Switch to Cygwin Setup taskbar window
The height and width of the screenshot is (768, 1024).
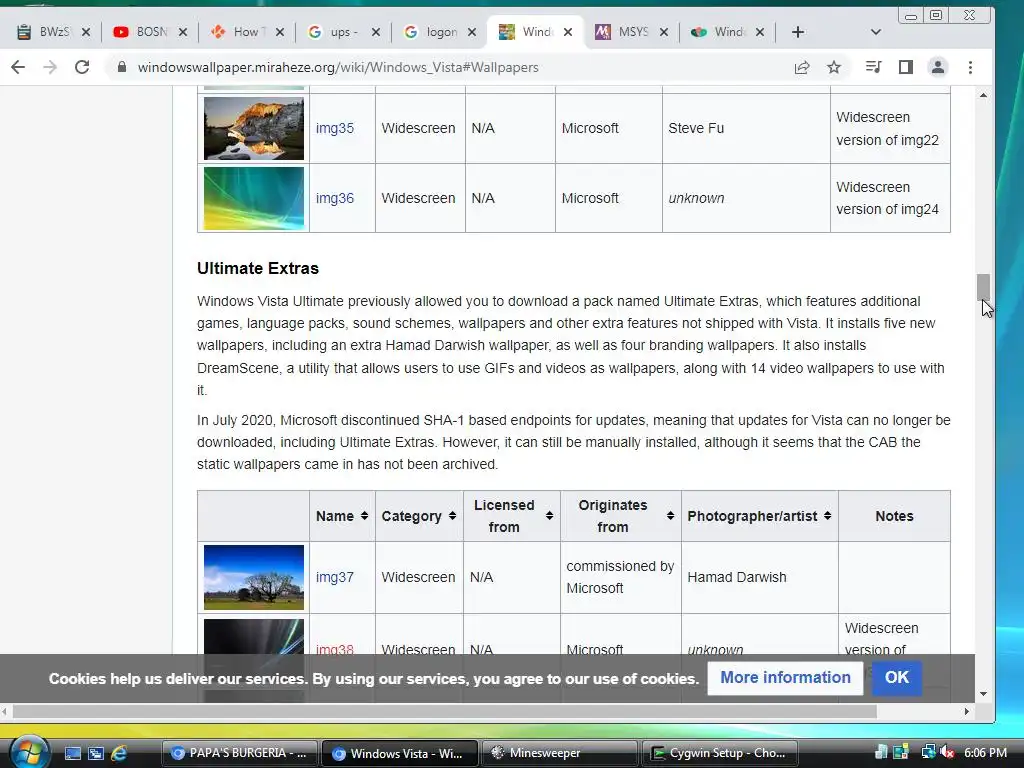[x=720, y=753]
